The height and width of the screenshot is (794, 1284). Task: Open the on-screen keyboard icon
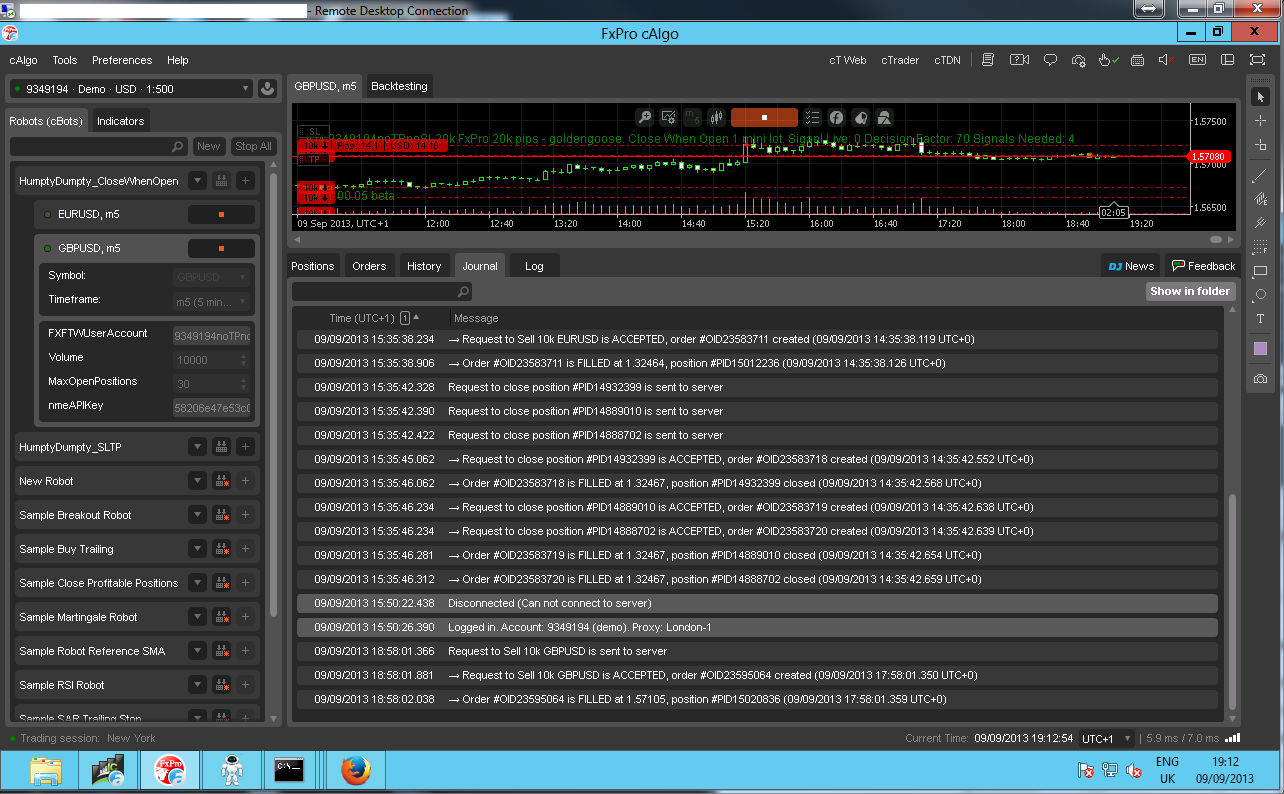1137,60
